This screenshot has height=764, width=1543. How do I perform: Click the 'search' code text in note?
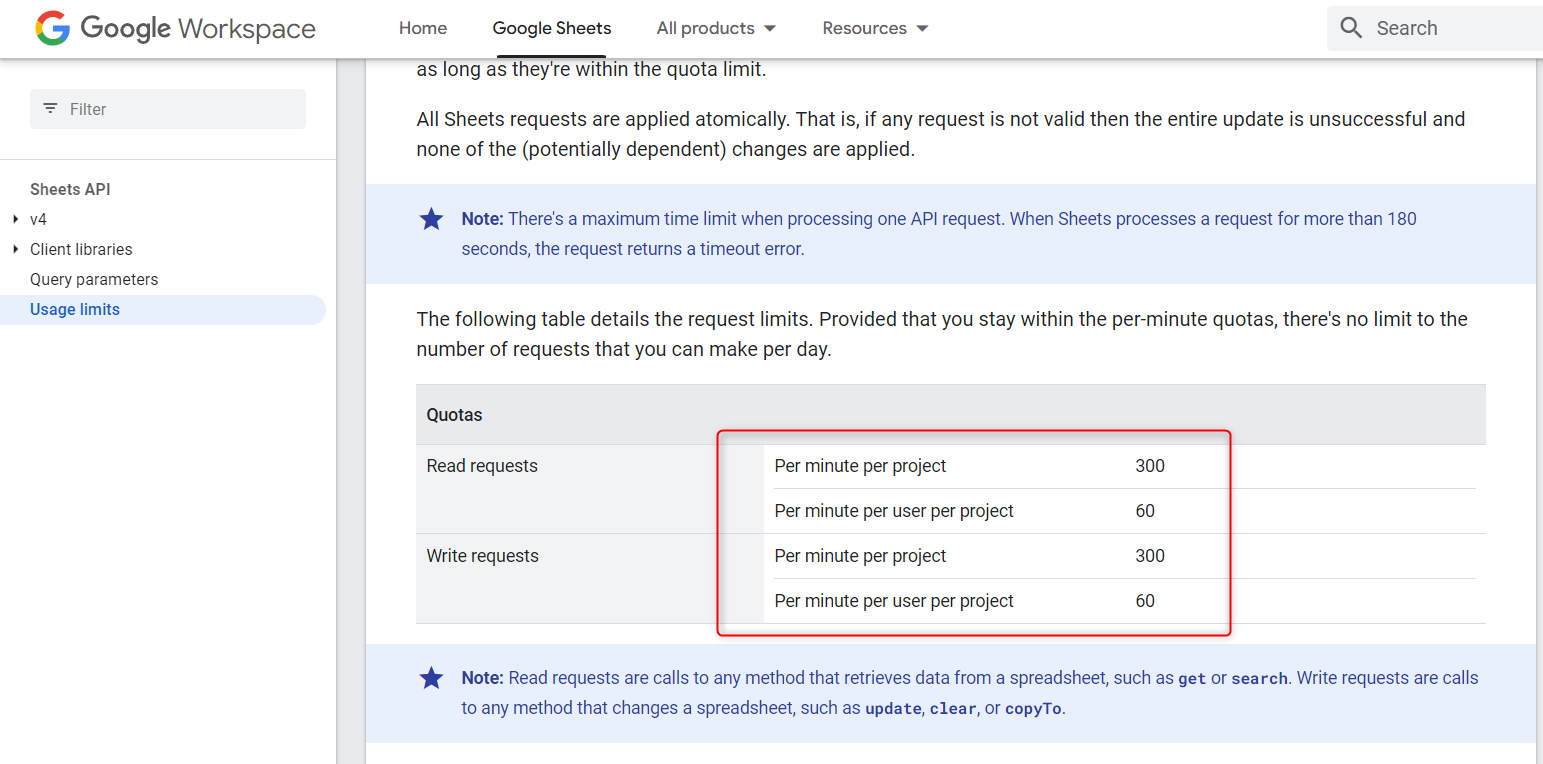[x=1259, y=679]
